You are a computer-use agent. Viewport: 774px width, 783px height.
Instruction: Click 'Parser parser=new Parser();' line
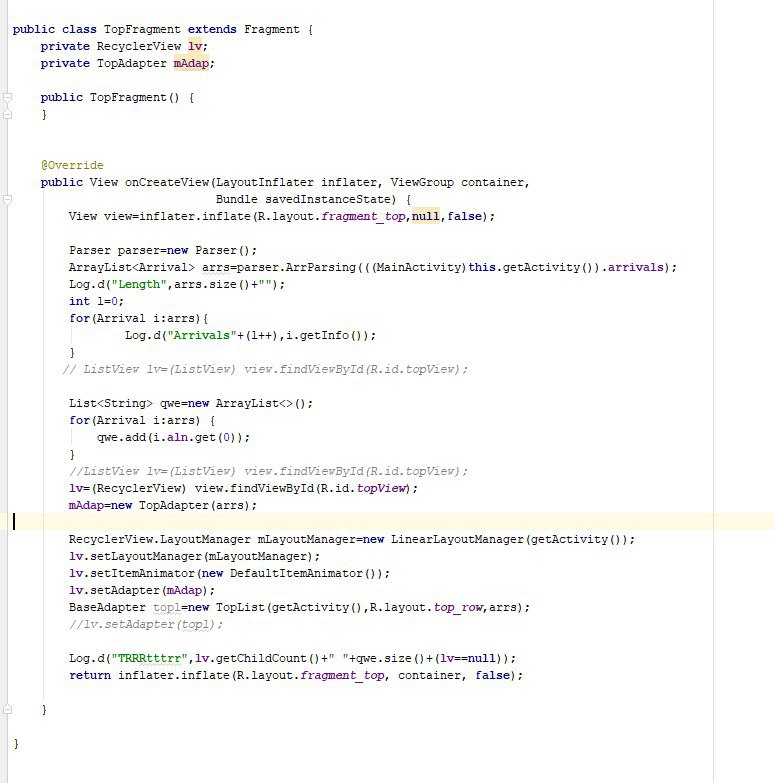163,250
